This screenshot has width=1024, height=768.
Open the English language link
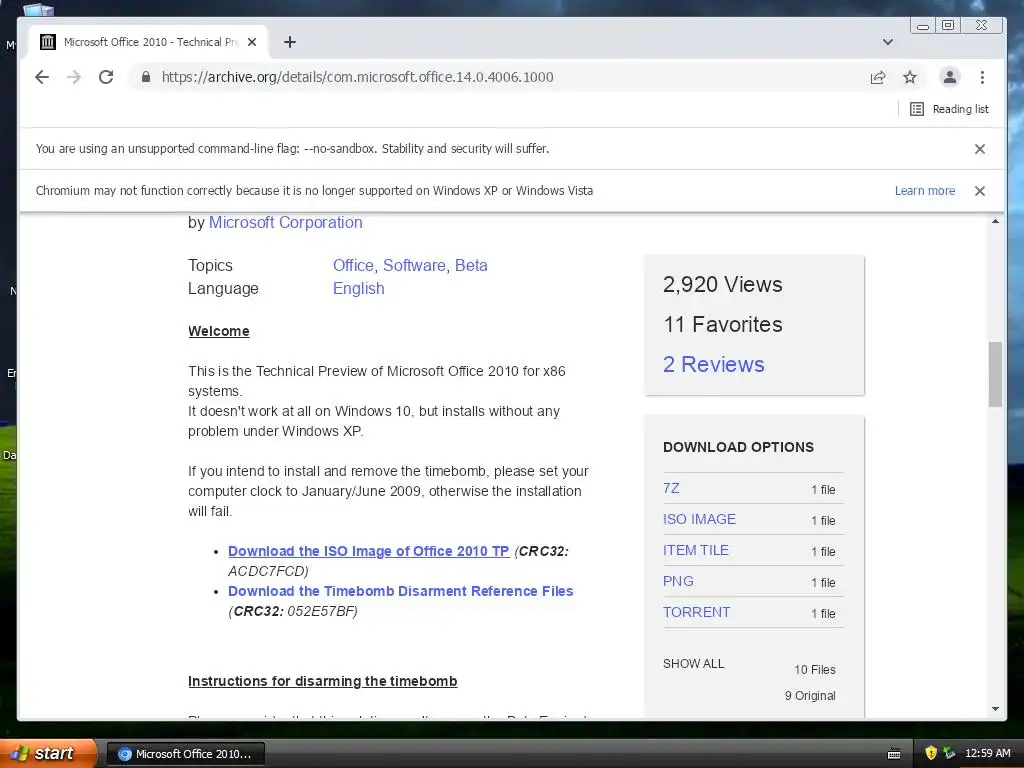click(359, 288)
